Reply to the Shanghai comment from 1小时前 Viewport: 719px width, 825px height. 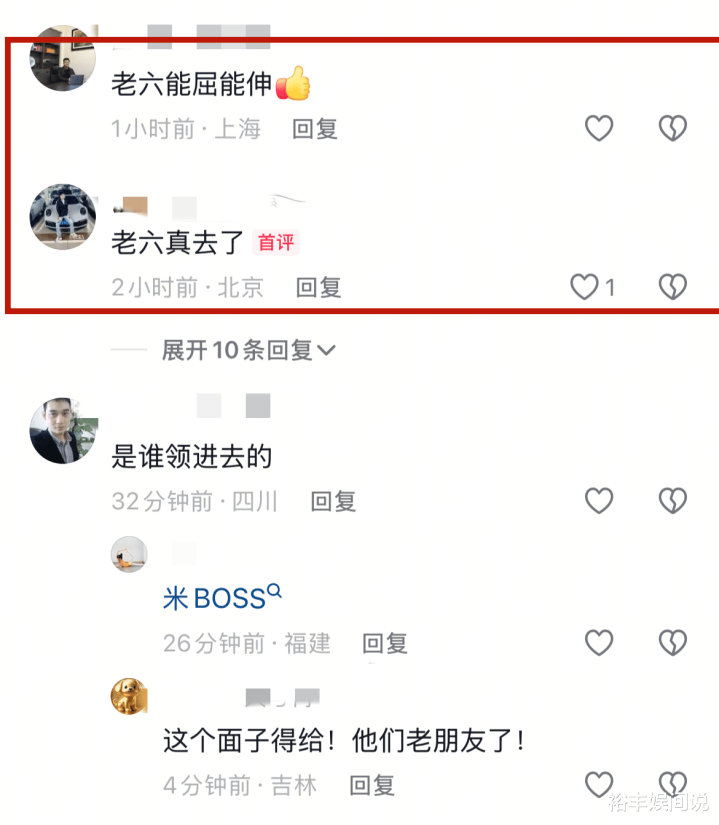(315, 129)
